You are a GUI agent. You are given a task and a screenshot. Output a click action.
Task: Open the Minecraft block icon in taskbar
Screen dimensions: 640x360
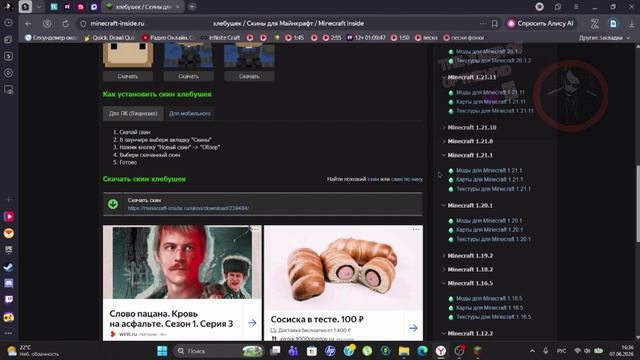[478, 351]
